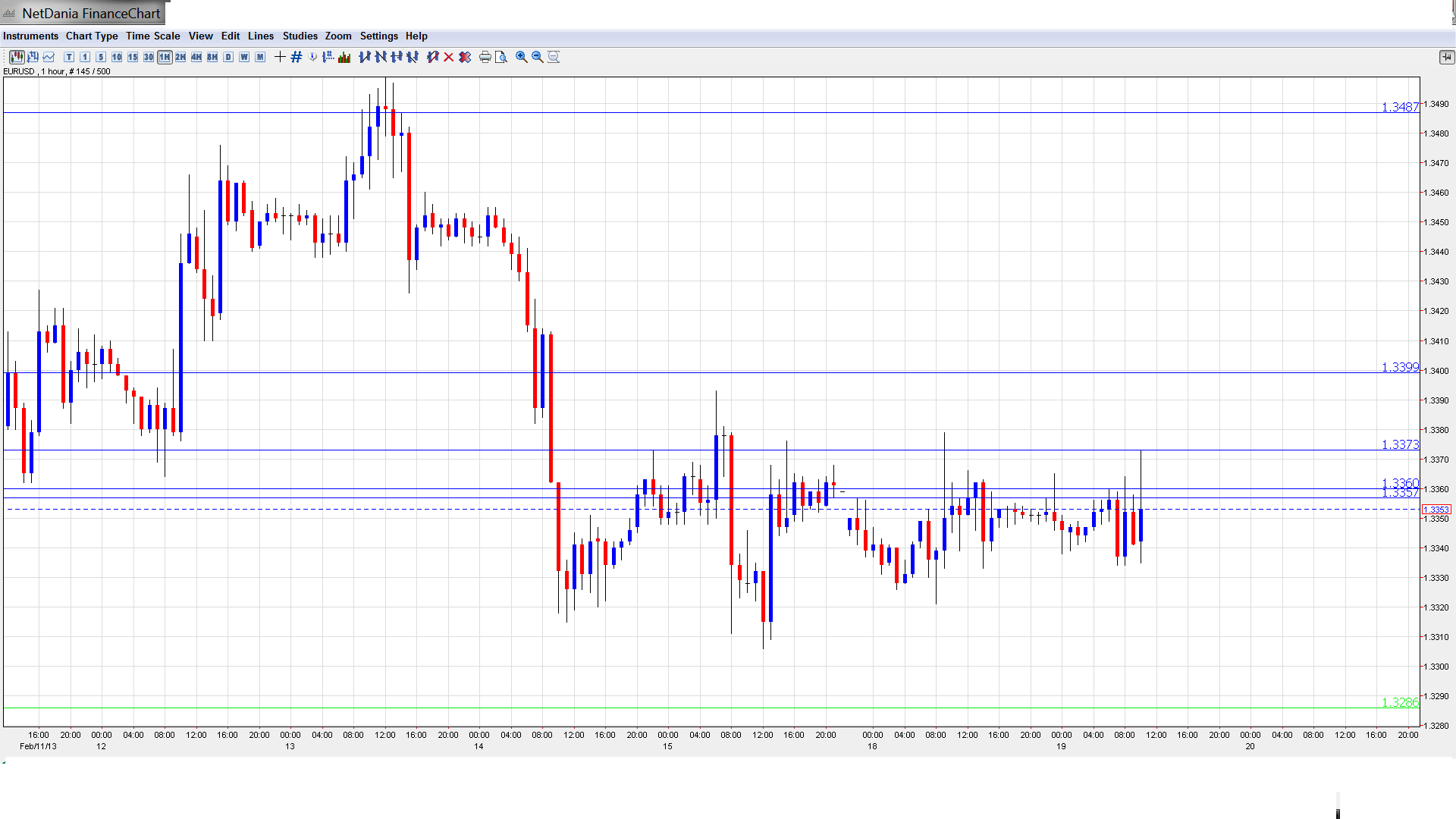Click the print chart icon

(x=485, y=57)
